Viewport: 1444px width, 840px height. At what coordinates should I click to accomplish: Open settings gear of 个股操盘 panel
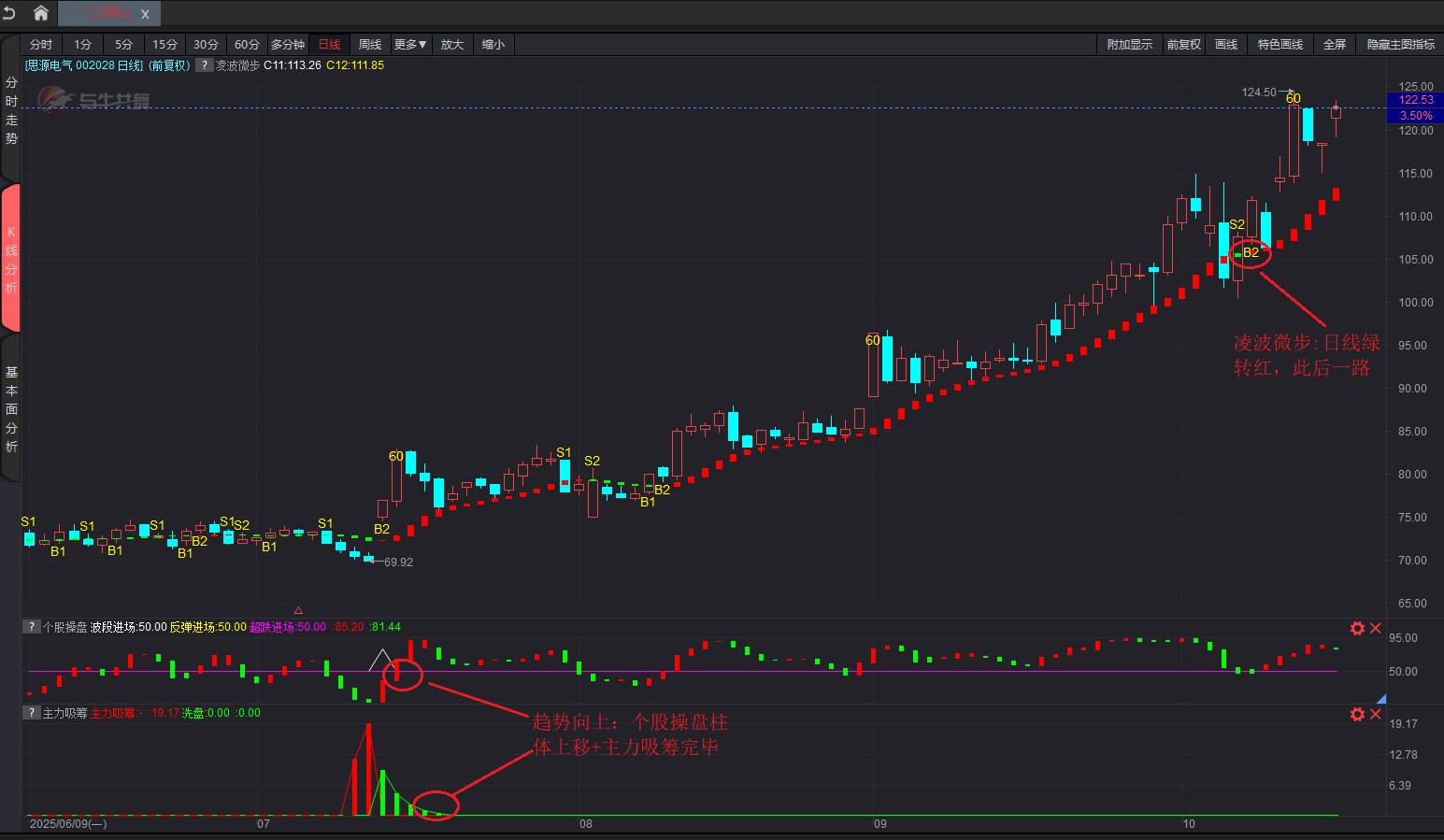1357,628
